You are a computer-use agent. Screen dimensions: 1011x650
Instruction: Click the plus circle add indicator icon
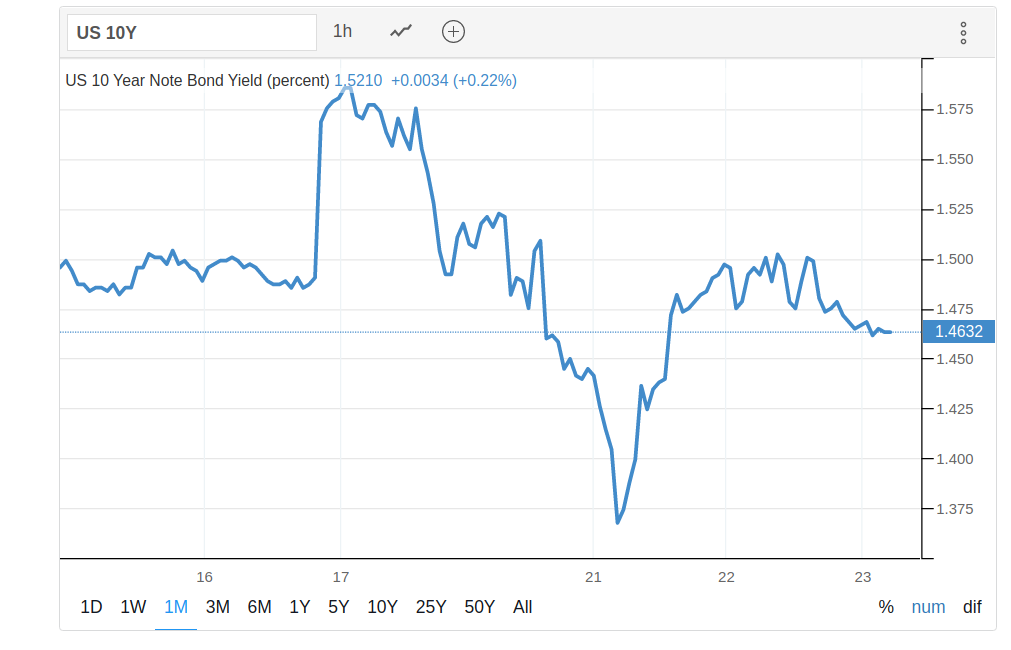(454, 31)
